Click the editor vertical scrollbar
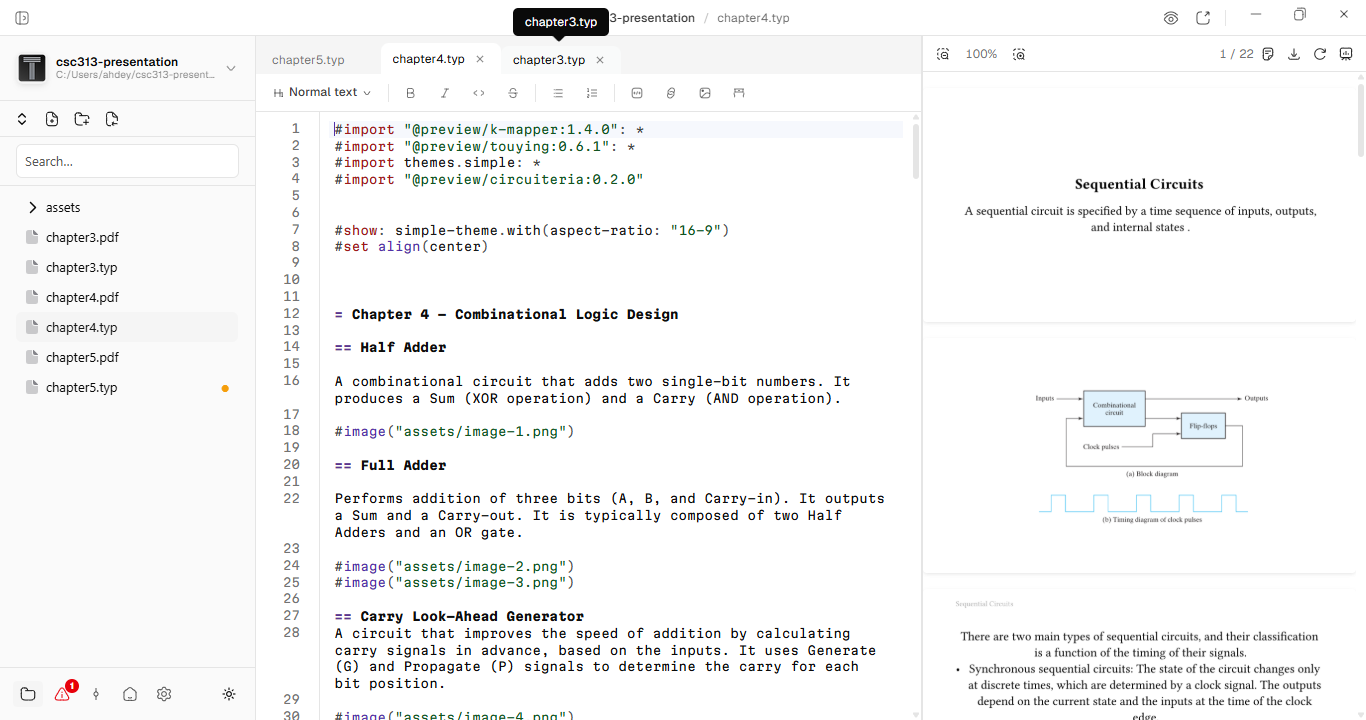The height and width of the screenshot is (720, 1366). (916, 150)
